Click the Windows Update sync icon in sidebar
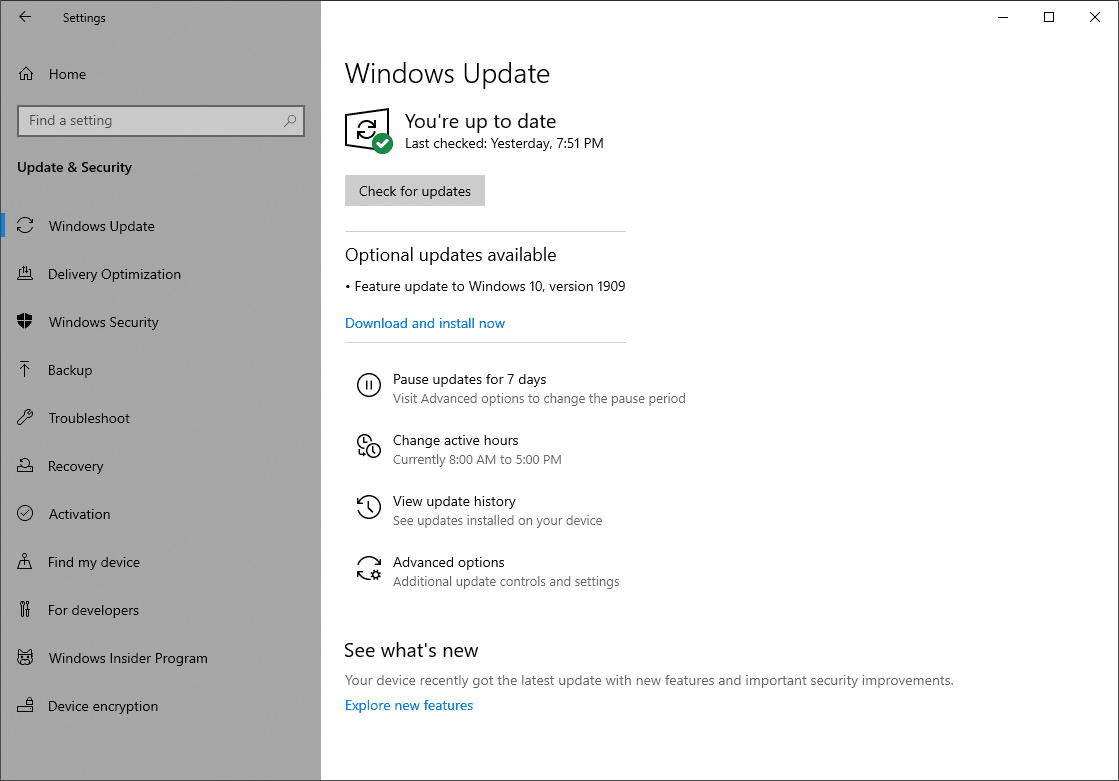This screenshot has width=1119, height=781. (x=25, y=226)
